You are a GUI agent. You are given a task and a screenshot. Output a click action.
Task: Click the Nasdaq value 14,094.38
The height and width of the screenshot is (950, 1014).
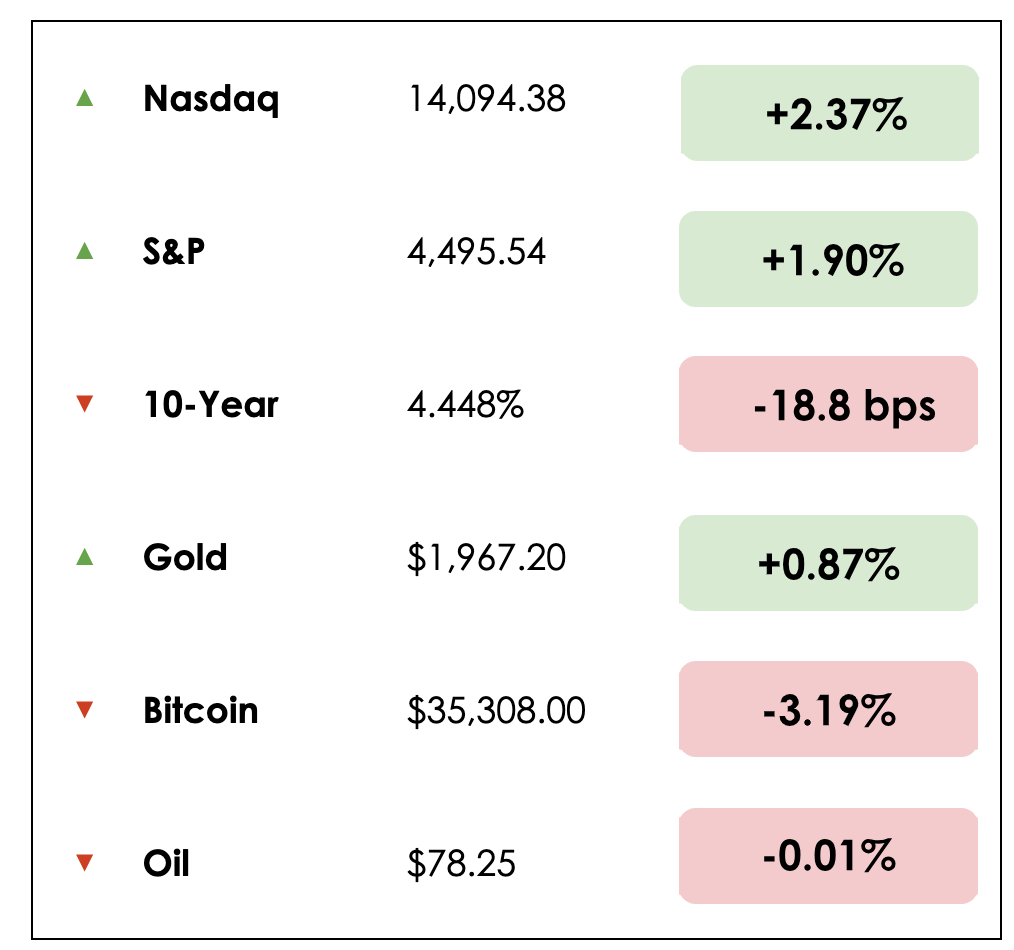487,99
